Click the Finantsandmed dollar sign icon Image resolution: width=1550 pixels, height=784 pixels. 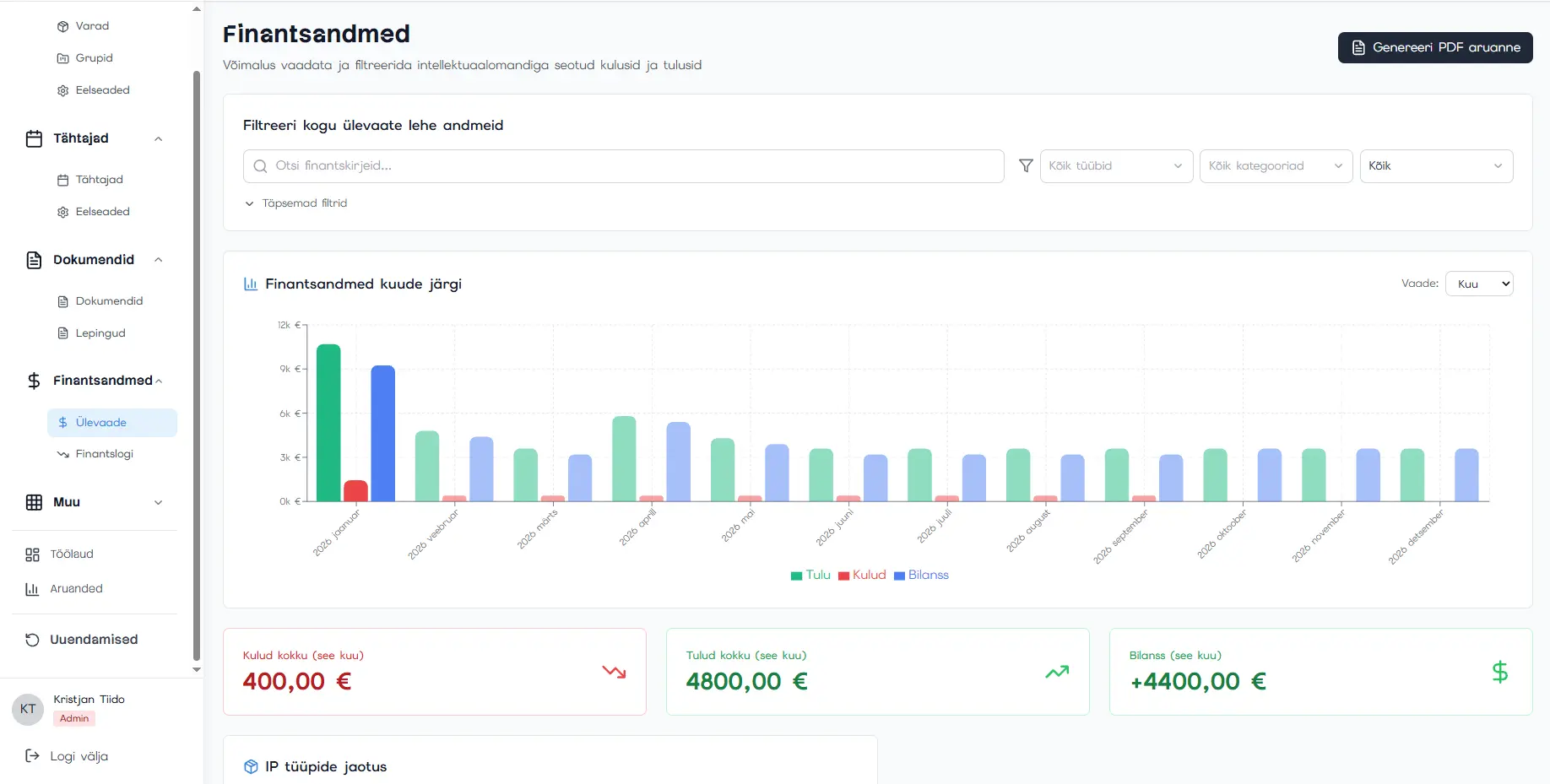pos(34,381)
